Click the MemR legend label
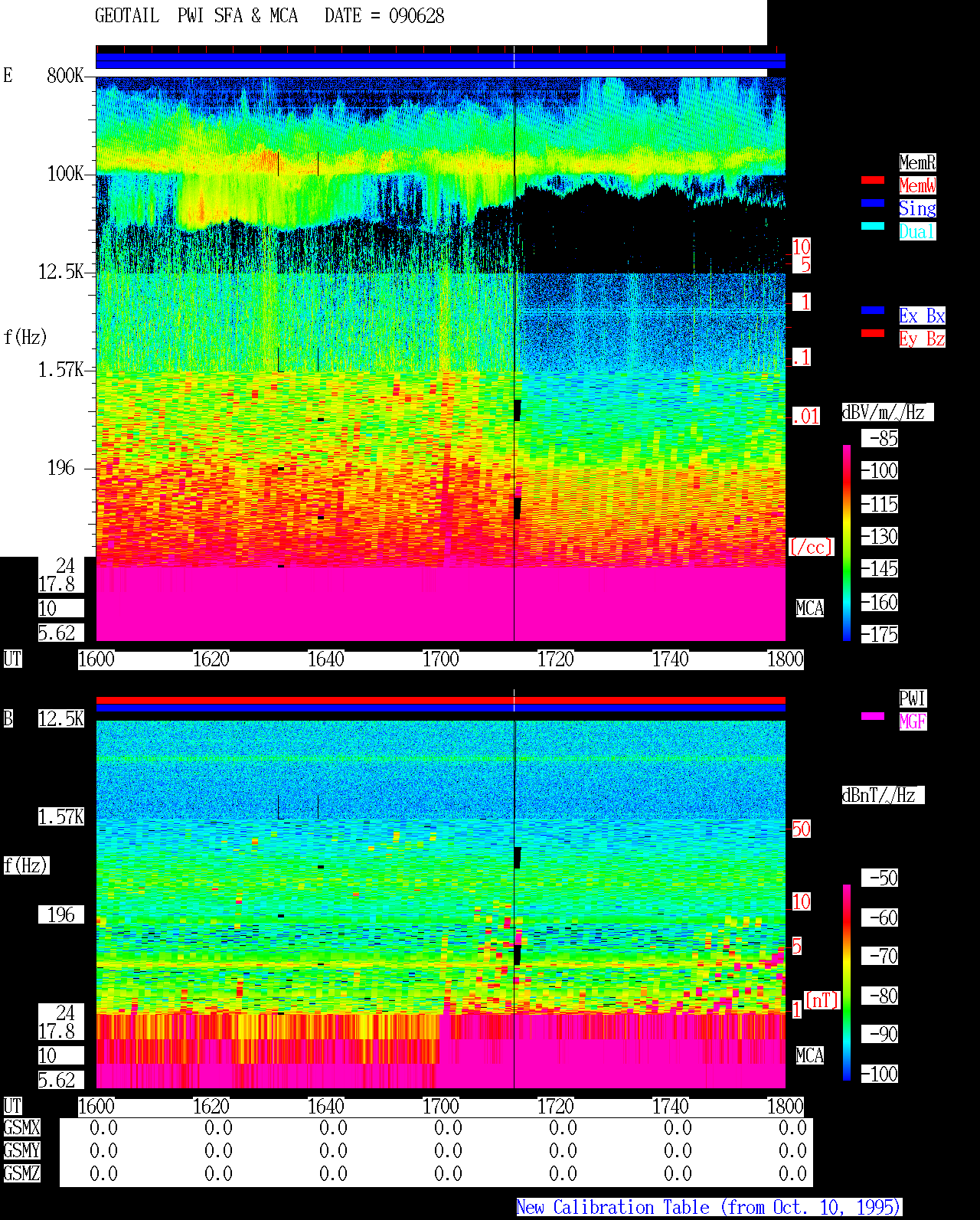This screenshot has height=1220, width=980. pos(917,162)
